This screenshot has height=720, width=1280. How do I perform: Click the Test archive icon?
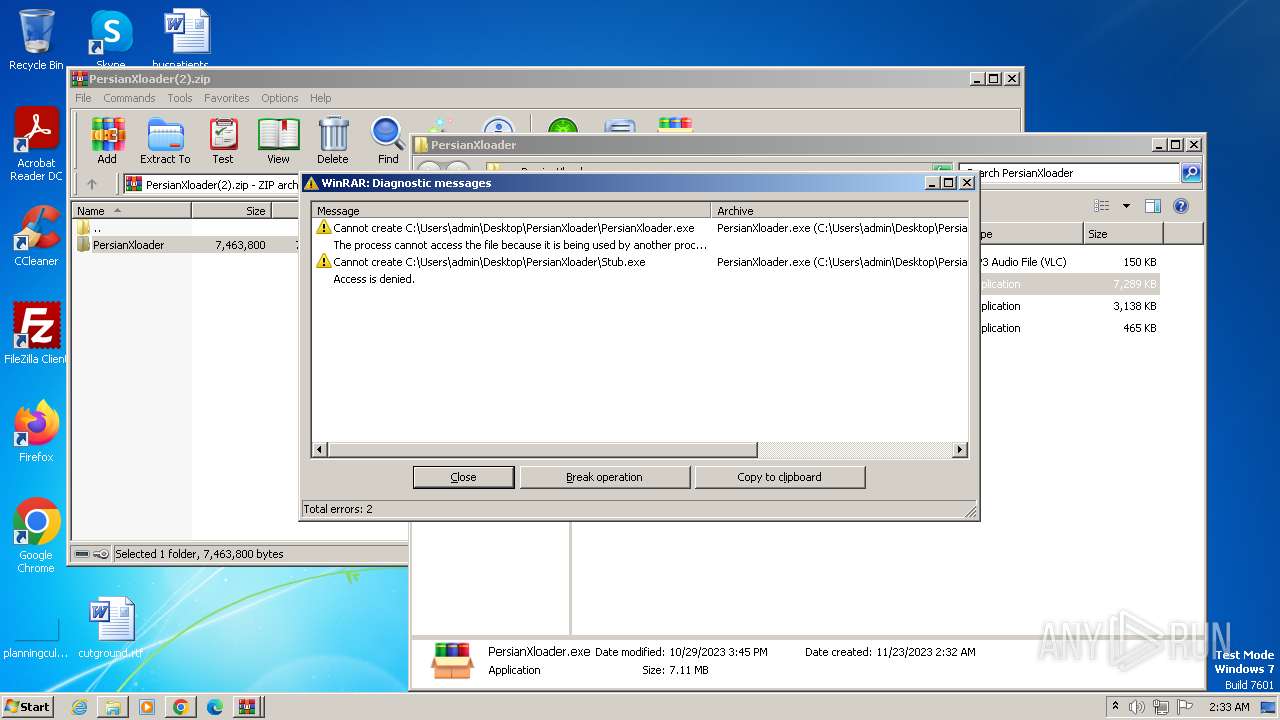(x=223, y=141)
